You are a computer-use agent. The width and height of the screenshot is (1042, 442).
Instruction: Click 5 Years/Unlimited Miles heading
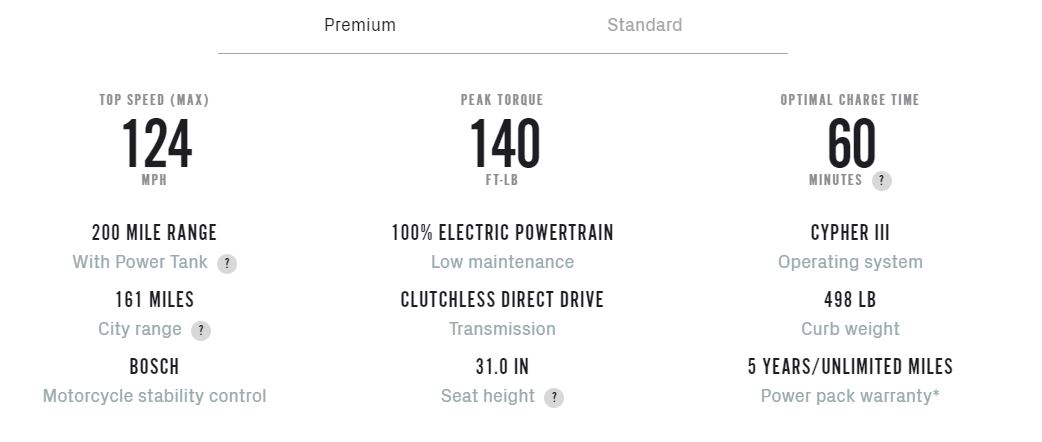tap(850, 367)
